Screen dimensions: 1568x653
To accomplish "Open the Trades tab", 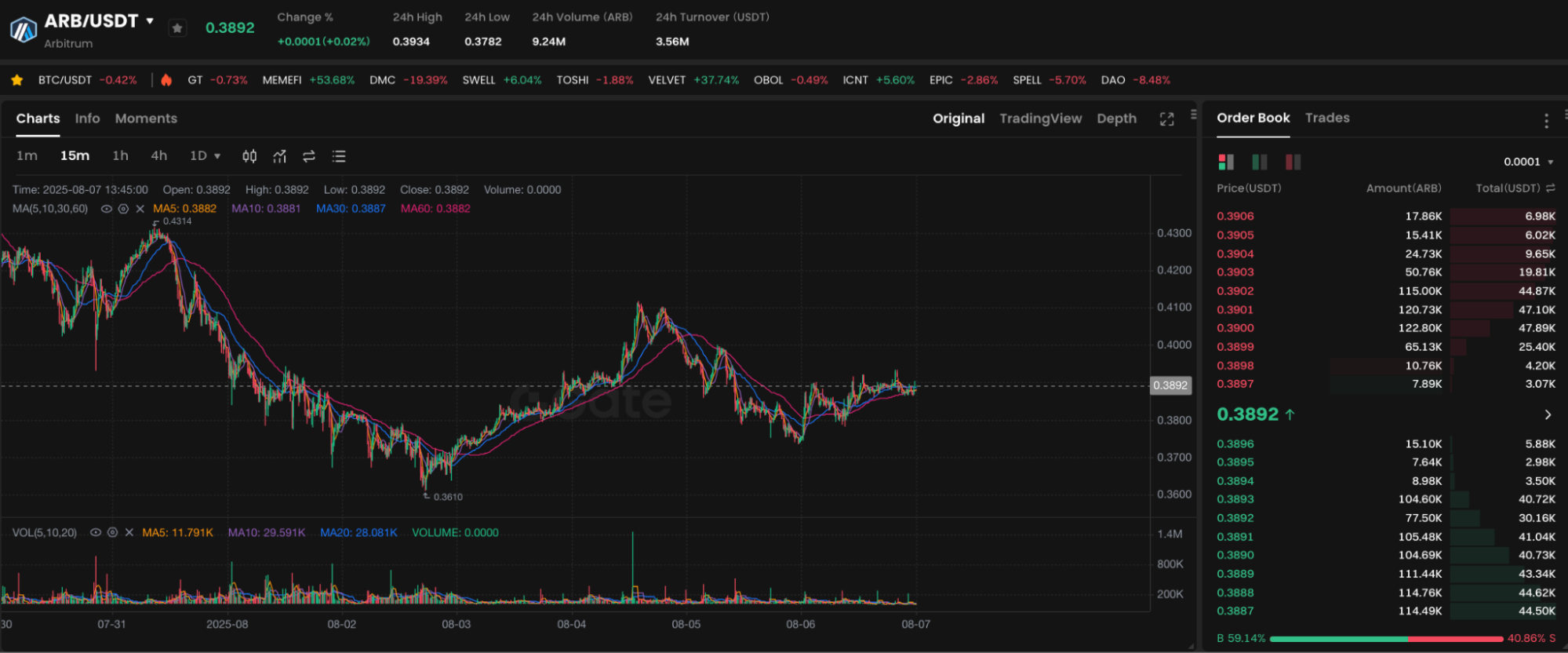I will (x=1327, y=118).
